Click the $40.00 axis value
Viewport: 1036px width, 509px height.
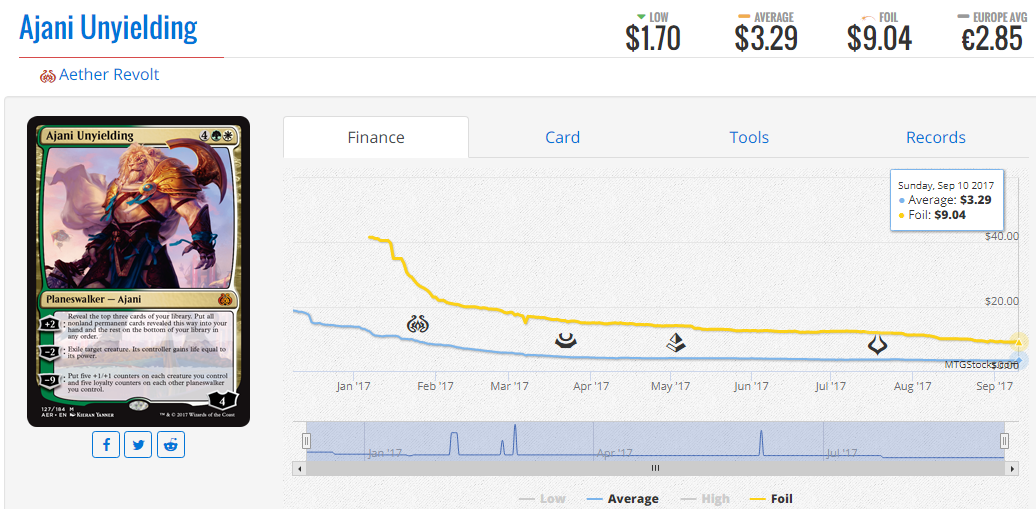1002,237
